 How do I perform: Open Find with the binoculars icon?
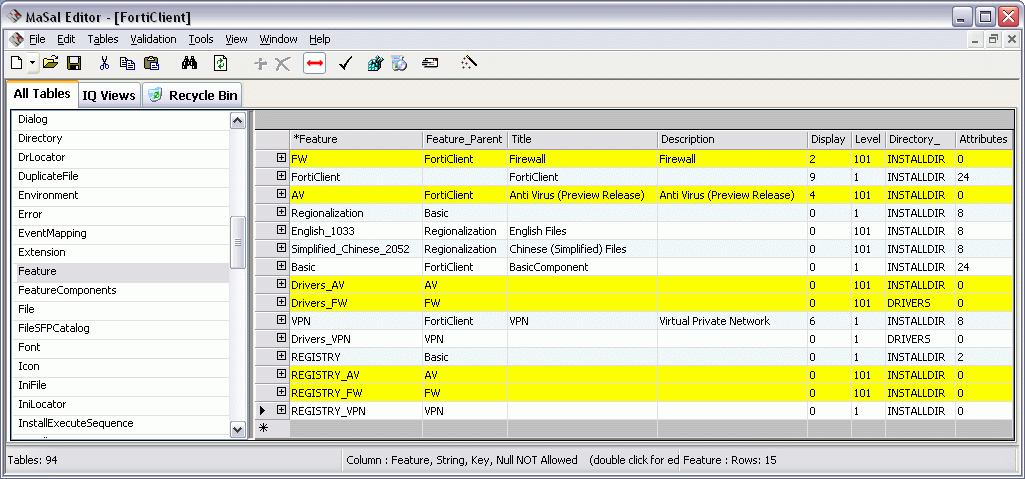[x=189, y=63]
